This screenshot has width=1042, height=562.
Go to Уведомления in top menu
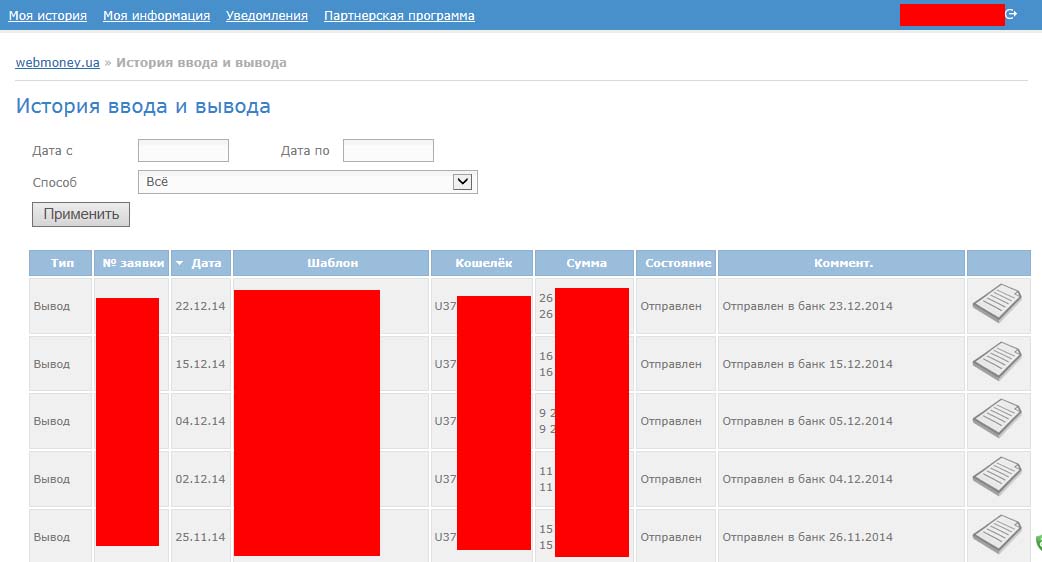tap(266, 16)
